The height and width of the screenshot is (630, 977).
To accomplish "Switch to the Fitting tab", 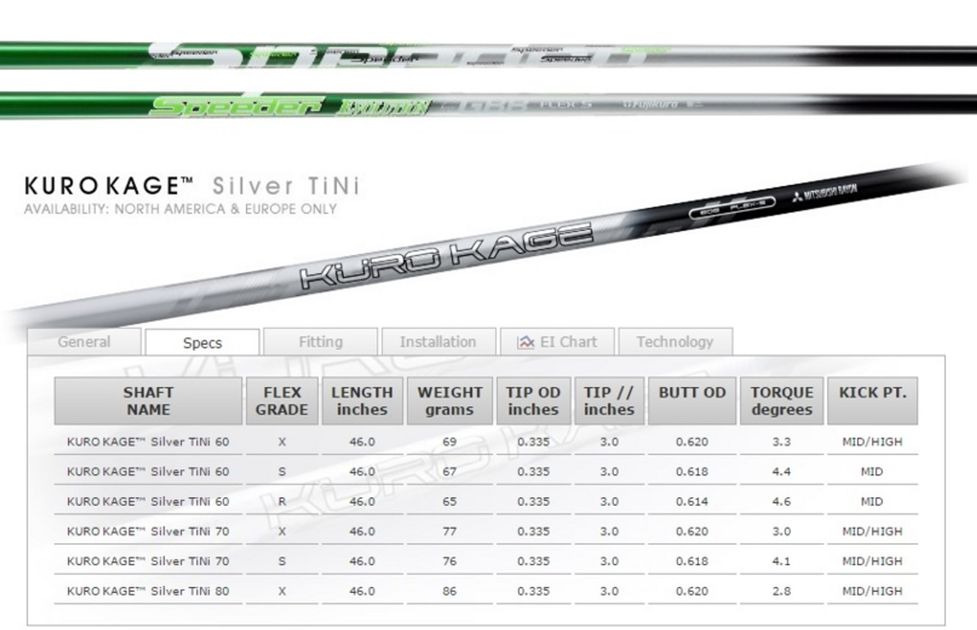I will point(320,341).
